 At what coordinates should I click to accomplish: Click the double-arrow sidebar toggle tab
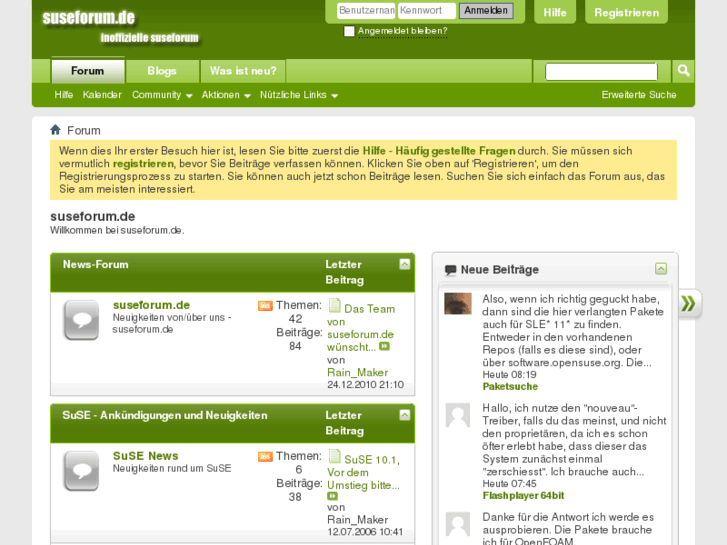pyautogui.click(x=689, y=303)
